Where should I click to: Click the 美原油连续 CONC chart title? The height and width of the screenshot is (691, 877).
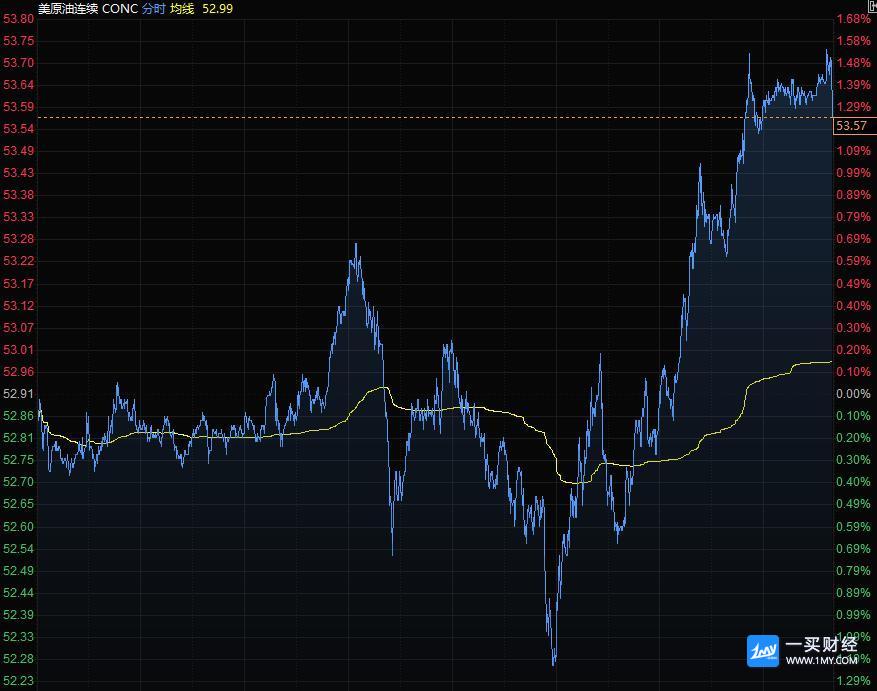click(87, 8)
